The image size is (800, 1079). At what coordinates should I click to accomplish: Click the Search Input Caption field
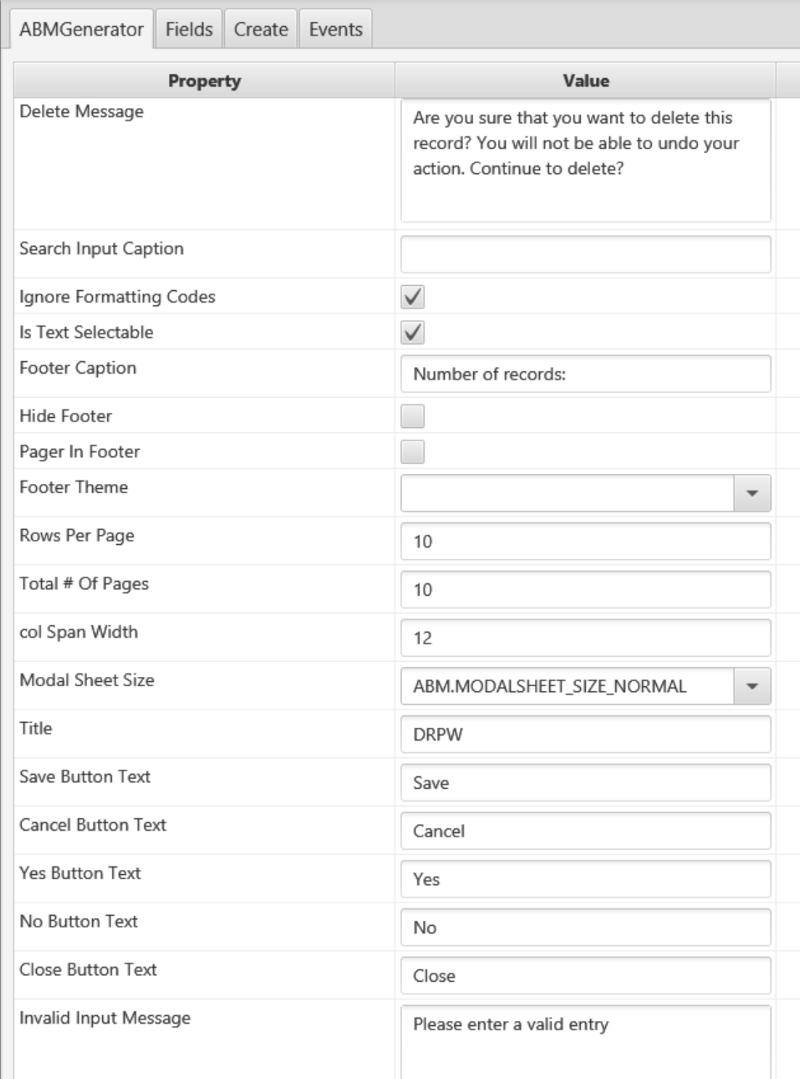click(x=585, y=254)
